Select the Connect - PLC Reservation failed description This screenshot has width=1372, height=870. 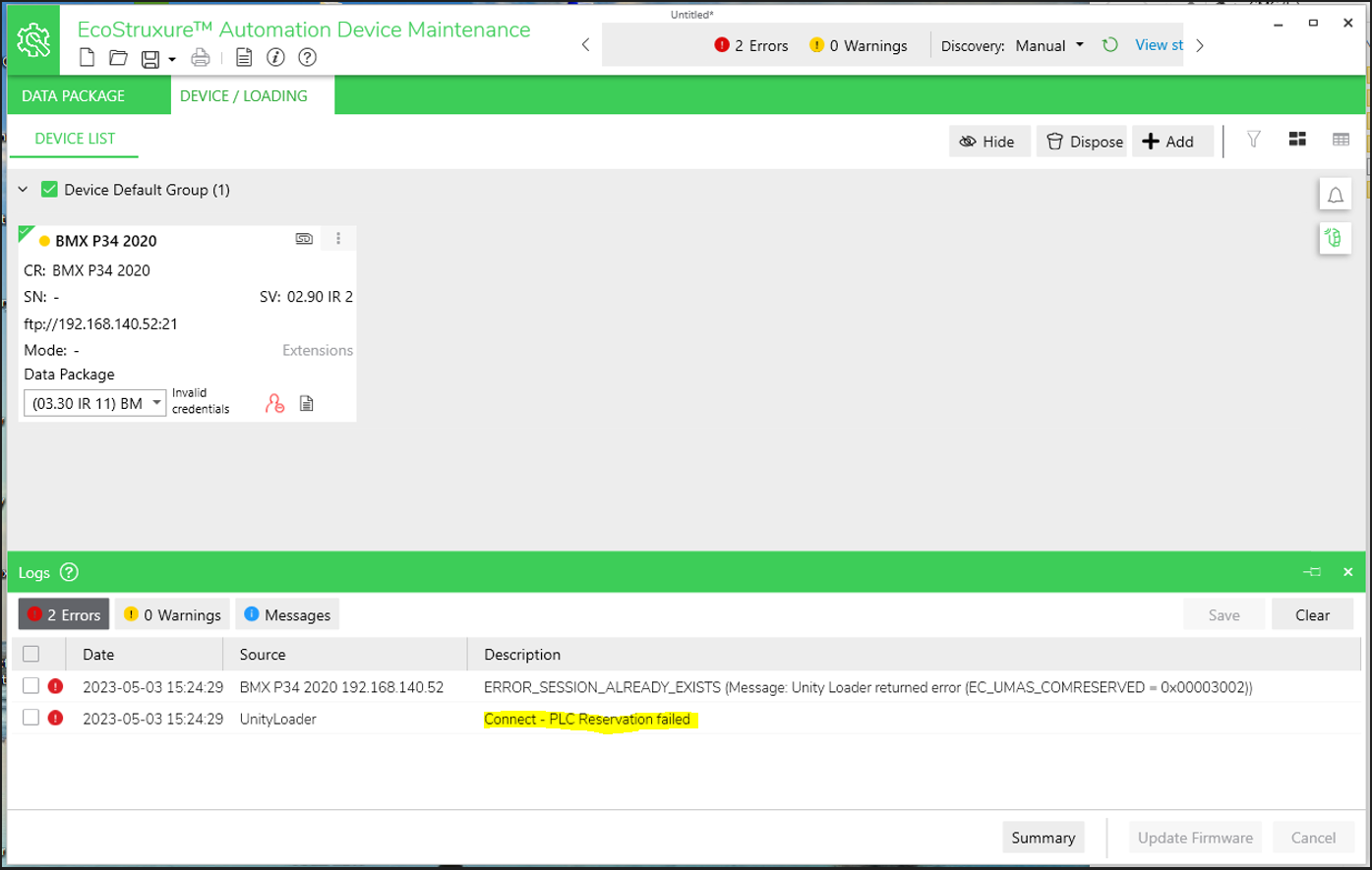[x=587, y=719]
